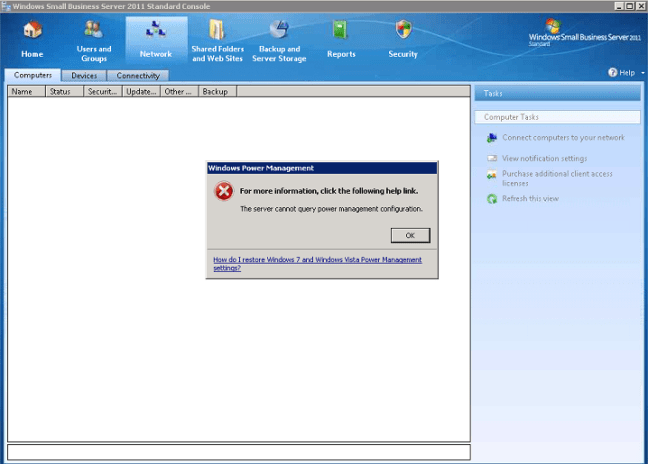The image size is (648, 464).
Task: Click the Computer Tasks section header
Action: click(557, 117)
